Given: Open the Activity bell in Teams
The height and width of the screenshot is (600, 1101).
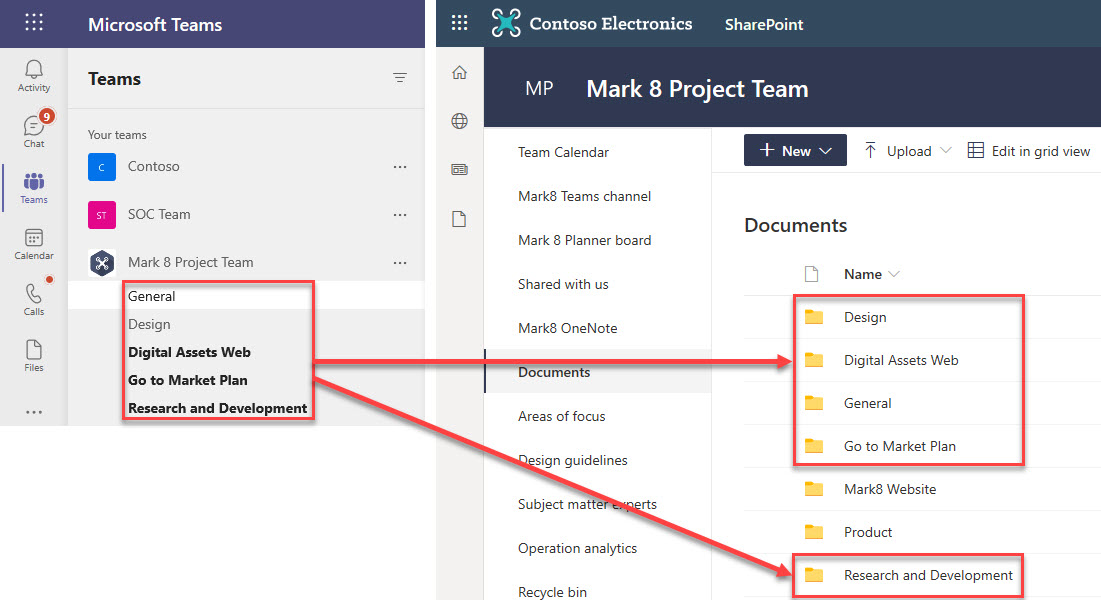Looking at the screenshot, I should [34, 76].
